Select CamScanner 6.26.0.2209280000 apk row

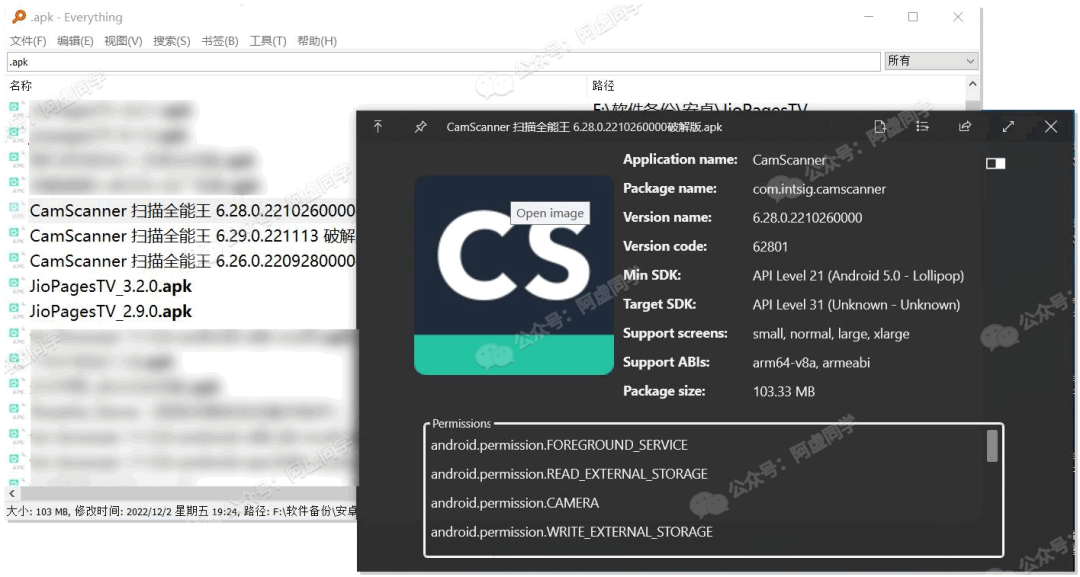pos(192,261)
